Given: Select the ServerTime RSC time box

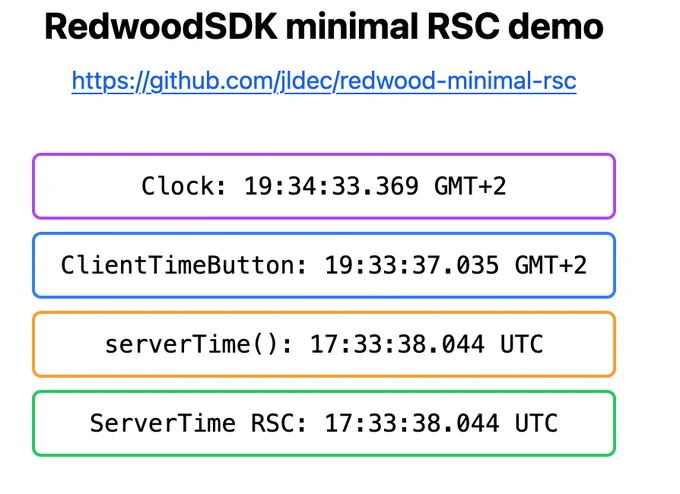Looking at the screenshot, I should click(324, 423).
